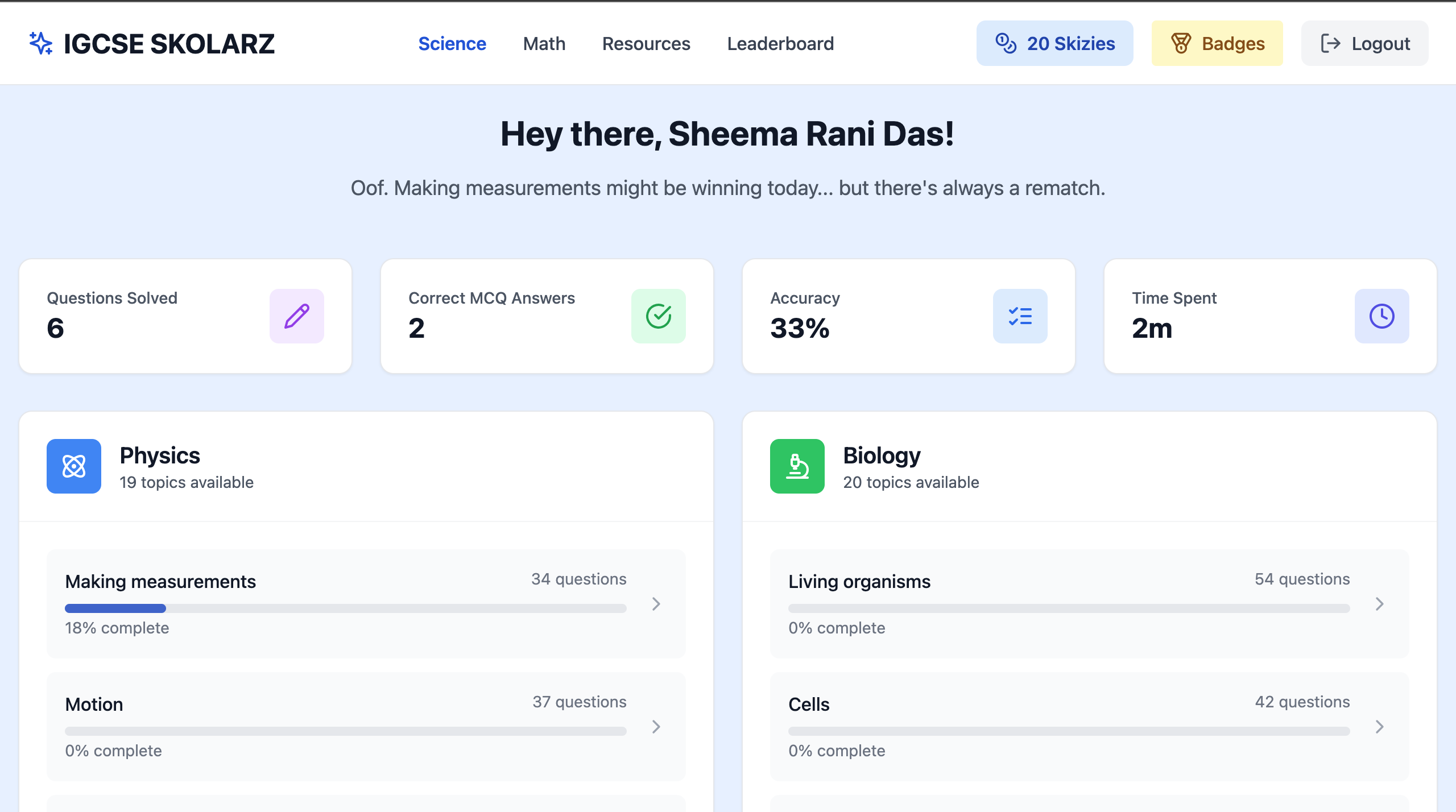This screenshot has height=812, width=1456.
Task: Open the Resources menu item
Action: [646, 44]
